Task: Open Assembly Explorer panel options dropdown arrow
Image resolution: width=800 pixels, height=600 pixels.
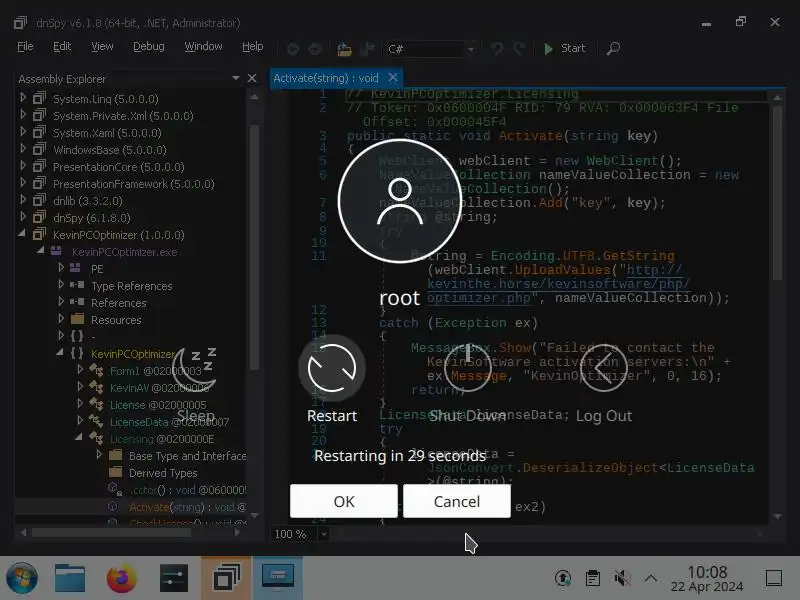Action: click(x=236, y=78)
